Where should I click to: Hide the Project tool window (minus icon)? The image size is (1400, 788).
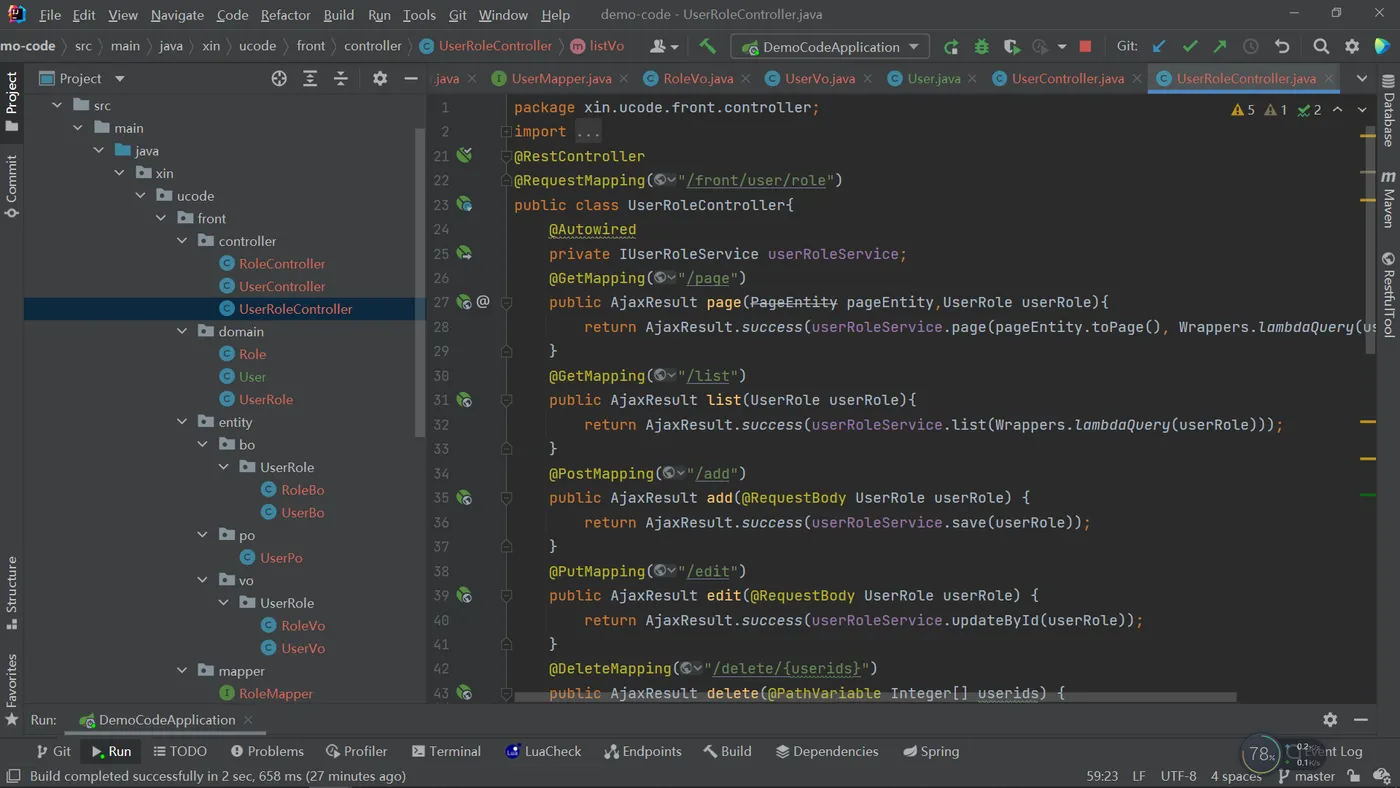click(x=410, y=78)
